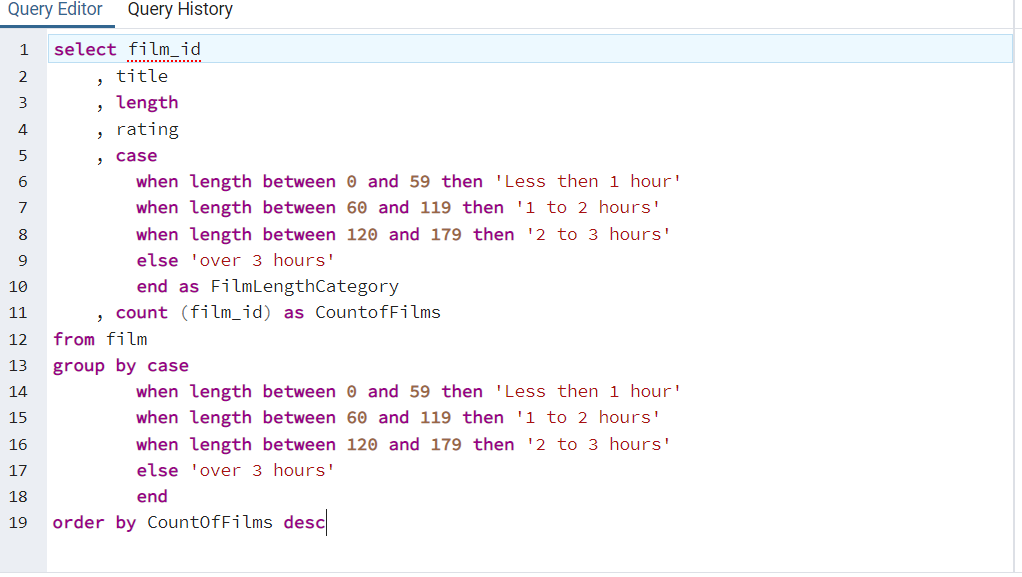Click 'length' column on line 3
The image size is (1022, 577).
147,103
